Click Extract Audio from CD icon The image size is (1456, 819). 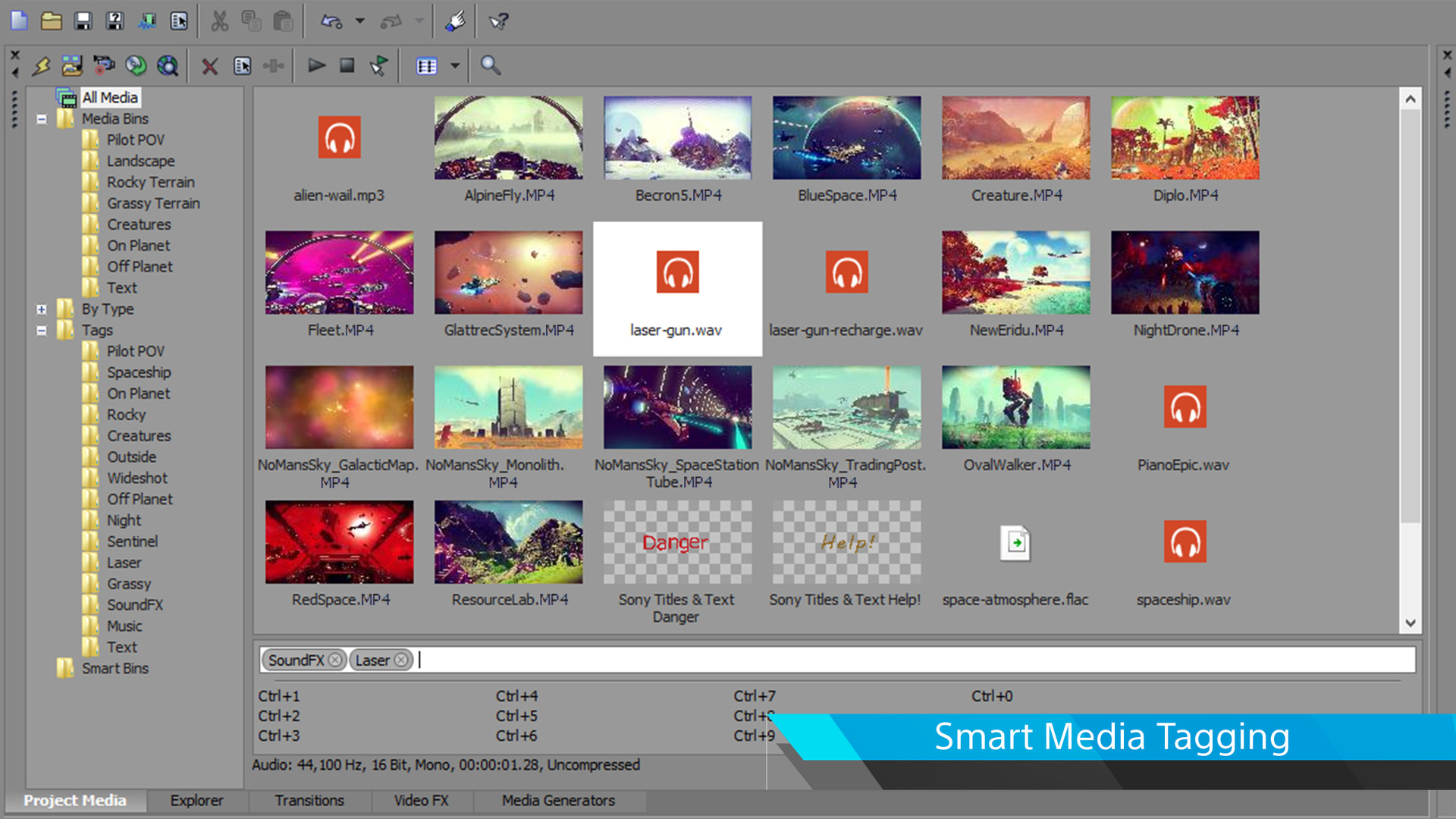point(136,66)
